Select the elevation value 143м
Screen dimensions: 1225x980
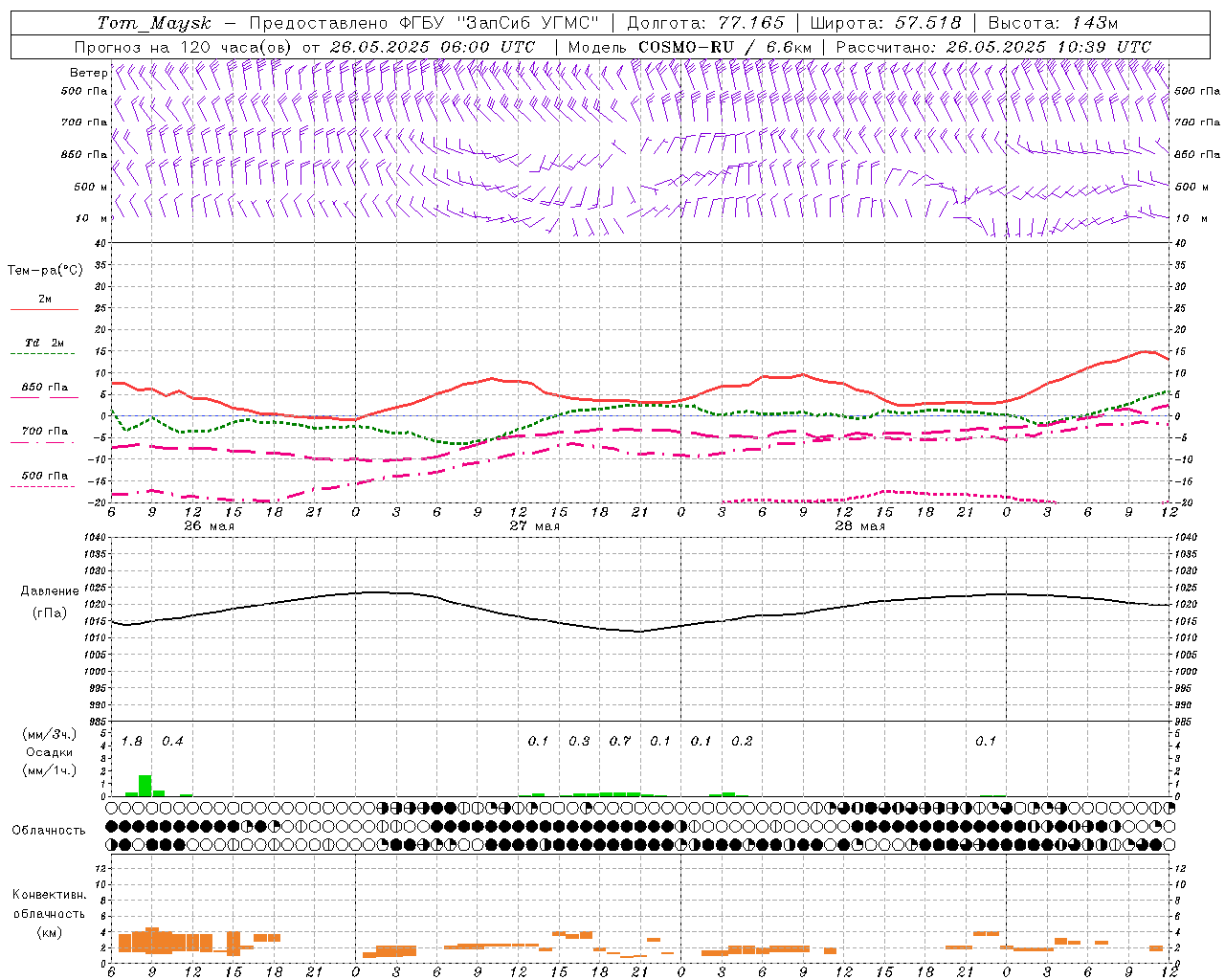pos(1093,23)
